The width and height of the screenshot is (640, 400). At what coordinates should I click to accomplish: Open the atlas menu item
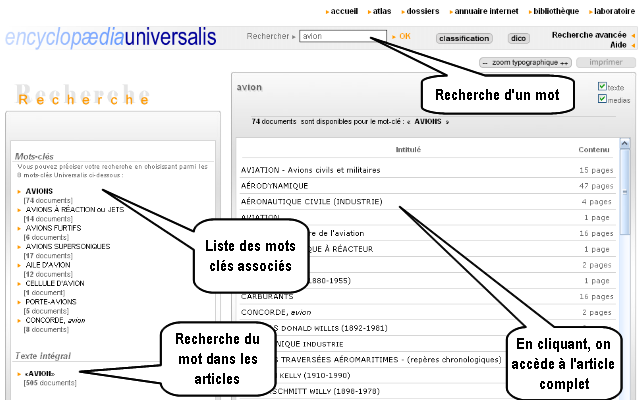click(382, 11)
